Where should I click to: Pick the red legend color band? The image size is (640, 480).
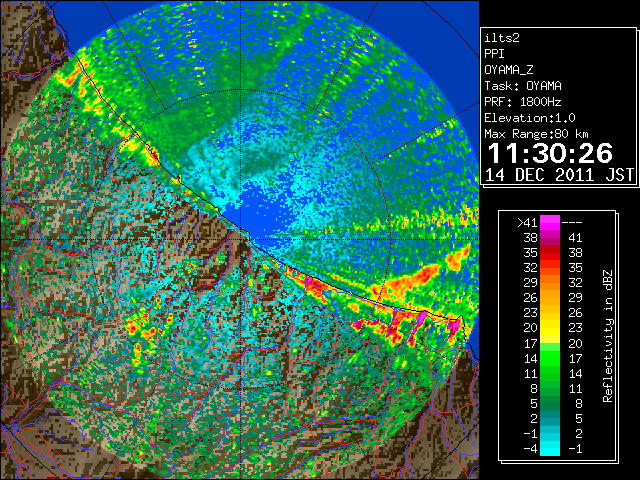tap(550, 253)
